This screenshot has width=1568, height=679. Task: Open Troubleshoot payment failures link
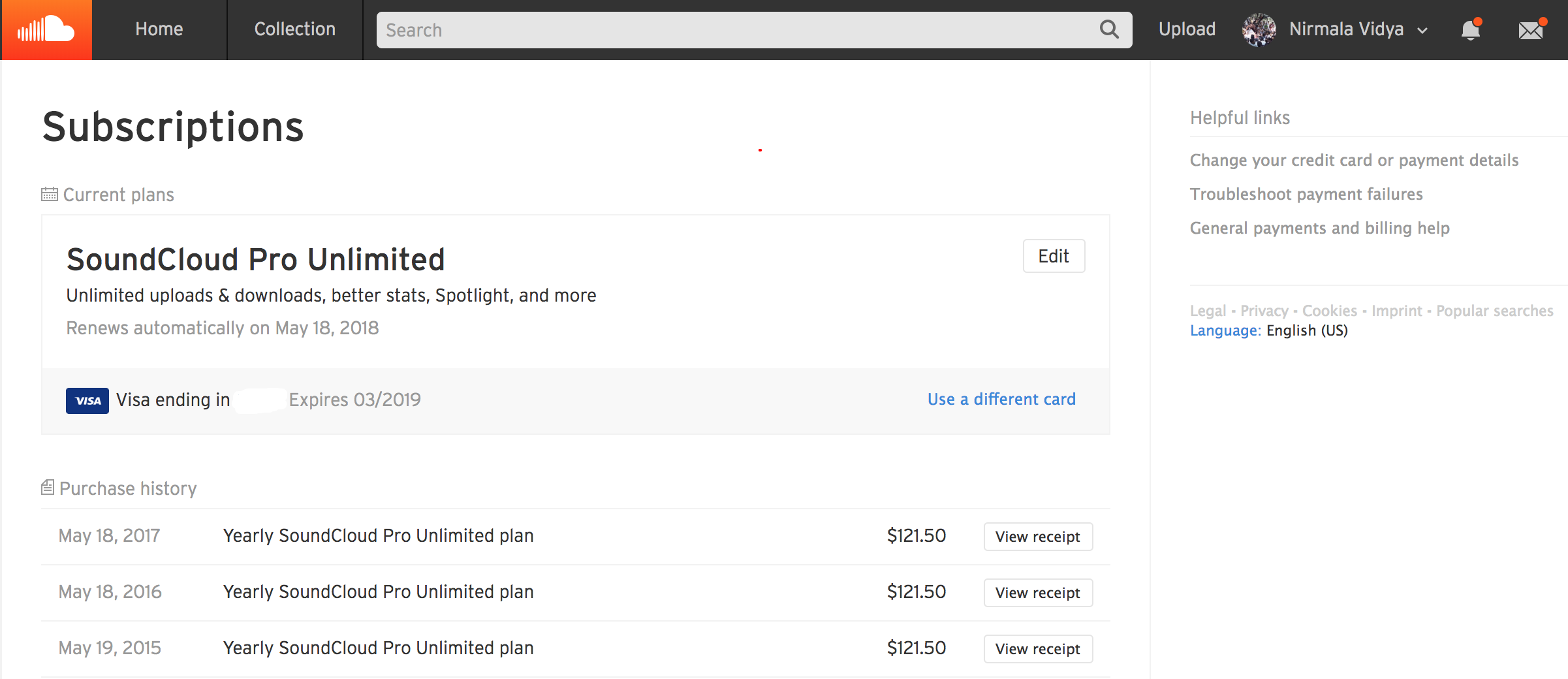pos(1306,195)
